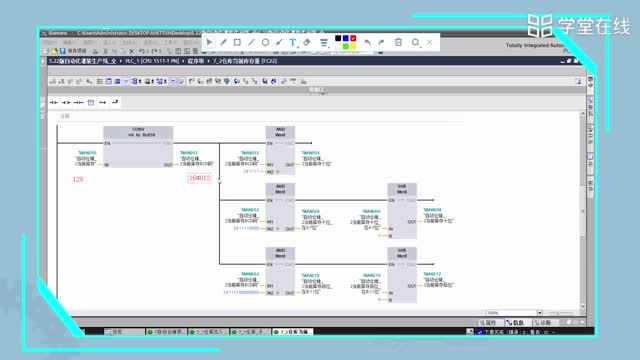Redo the annotation
640x360 pixels.
click(381, 42)
